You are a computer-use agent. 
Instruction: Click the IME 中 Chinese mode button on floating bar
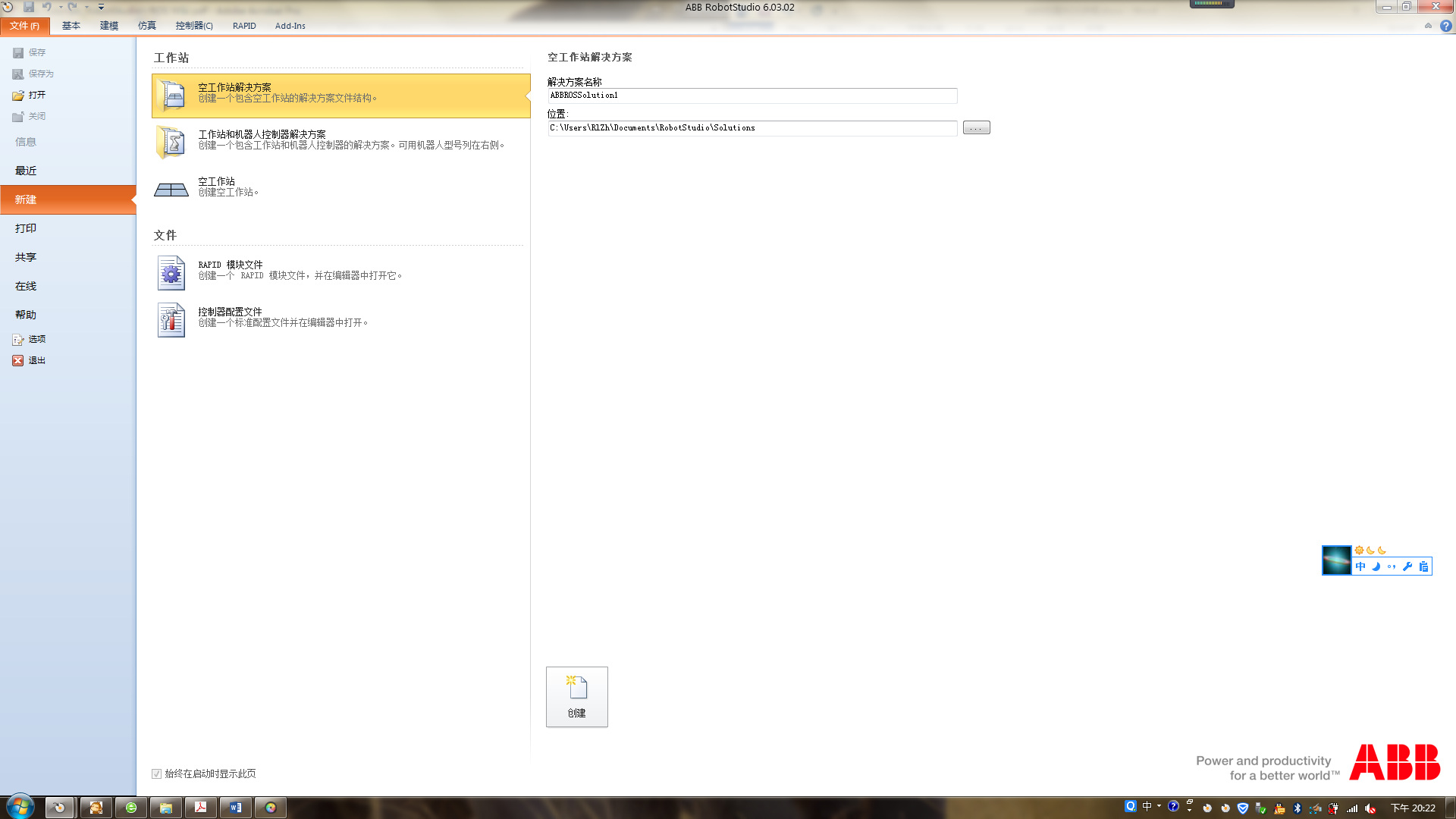[1360, 566]
